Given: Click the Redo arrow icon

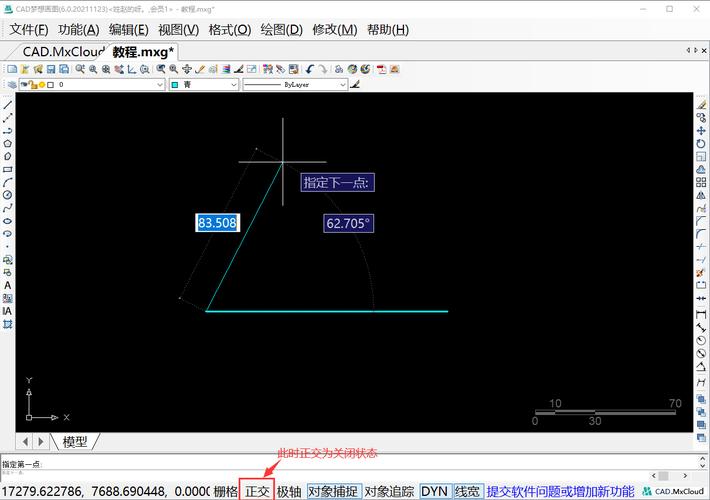Looking at the screenshot, I should (323, 69).
